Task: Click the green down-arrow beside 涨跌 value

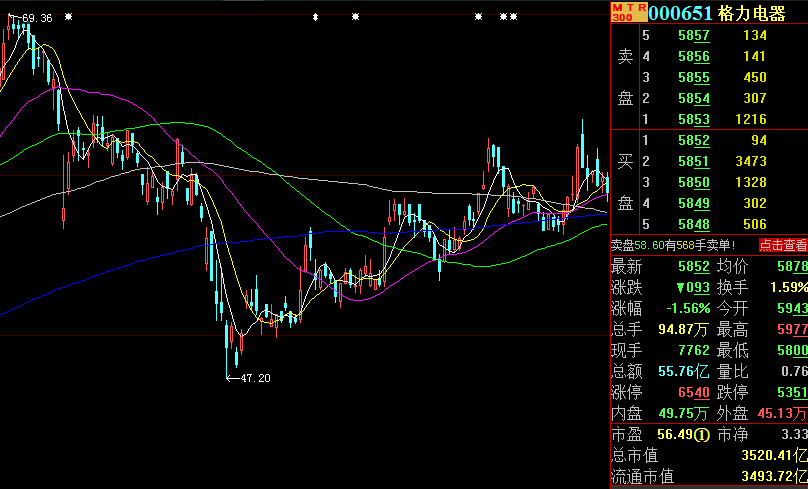Action: pos(681,287)
